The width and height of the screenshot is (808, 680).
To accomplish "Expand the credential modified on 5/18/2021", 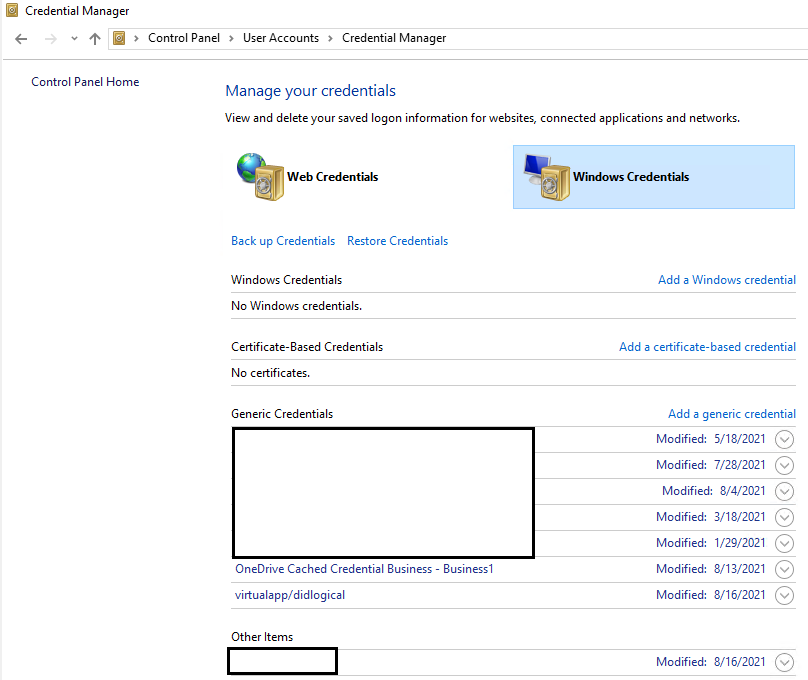I will tap(784, 439).
